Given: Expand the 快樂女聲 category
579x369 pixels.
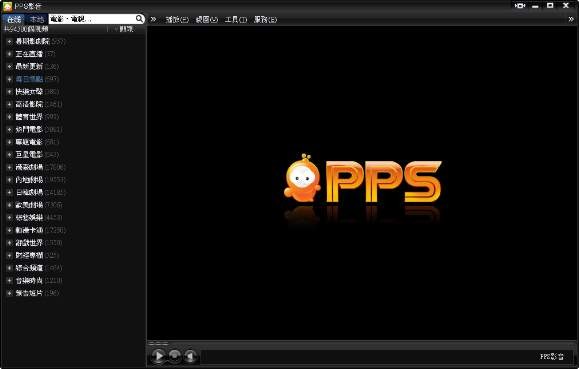Looking at the screenshot, I should pyautogui.click(x=10, y=92).
